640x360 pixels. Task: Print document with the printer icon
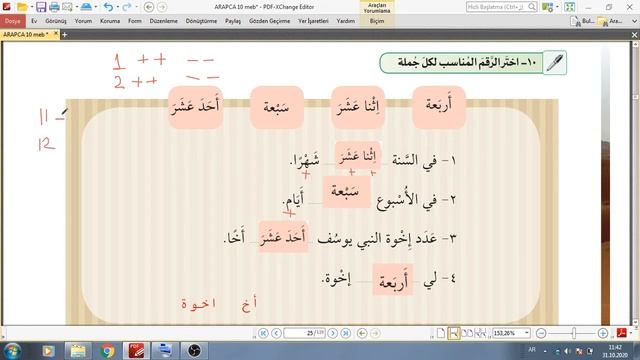(x=54, y=7)
